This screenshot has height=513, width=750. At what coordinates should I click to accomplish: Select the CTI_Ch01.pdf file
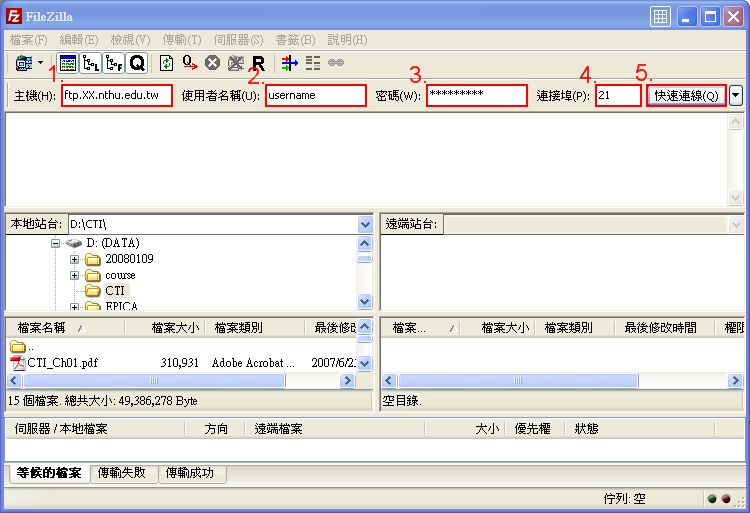click(62, 363)
